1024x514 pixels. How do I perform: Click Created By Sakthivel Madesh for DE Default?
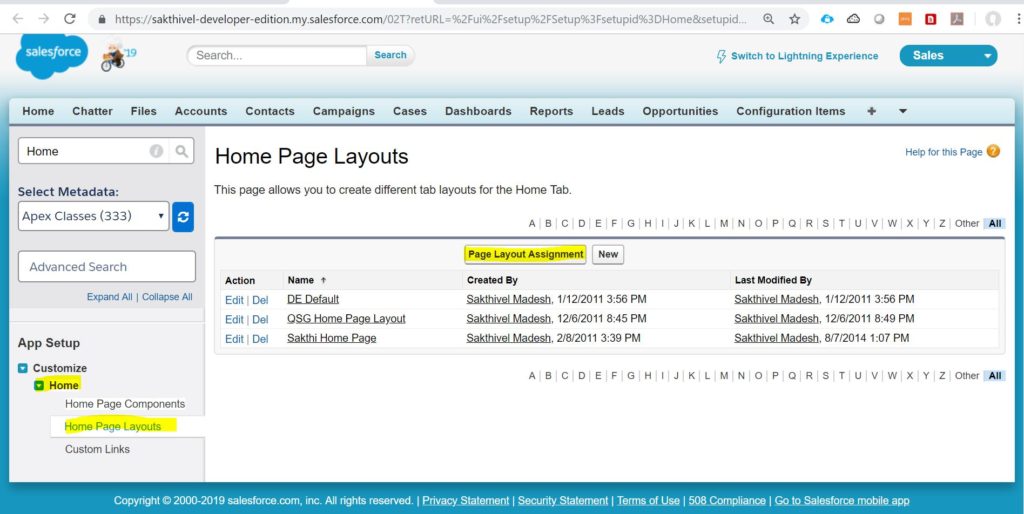(x=508, y=299)
